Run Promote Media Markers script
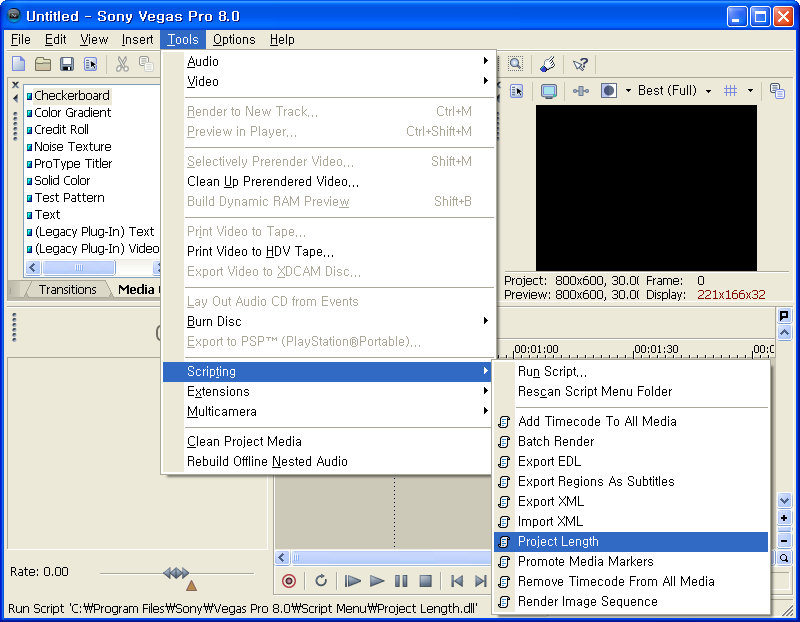This screenshot has width=800, height=622. pos(631,561)
